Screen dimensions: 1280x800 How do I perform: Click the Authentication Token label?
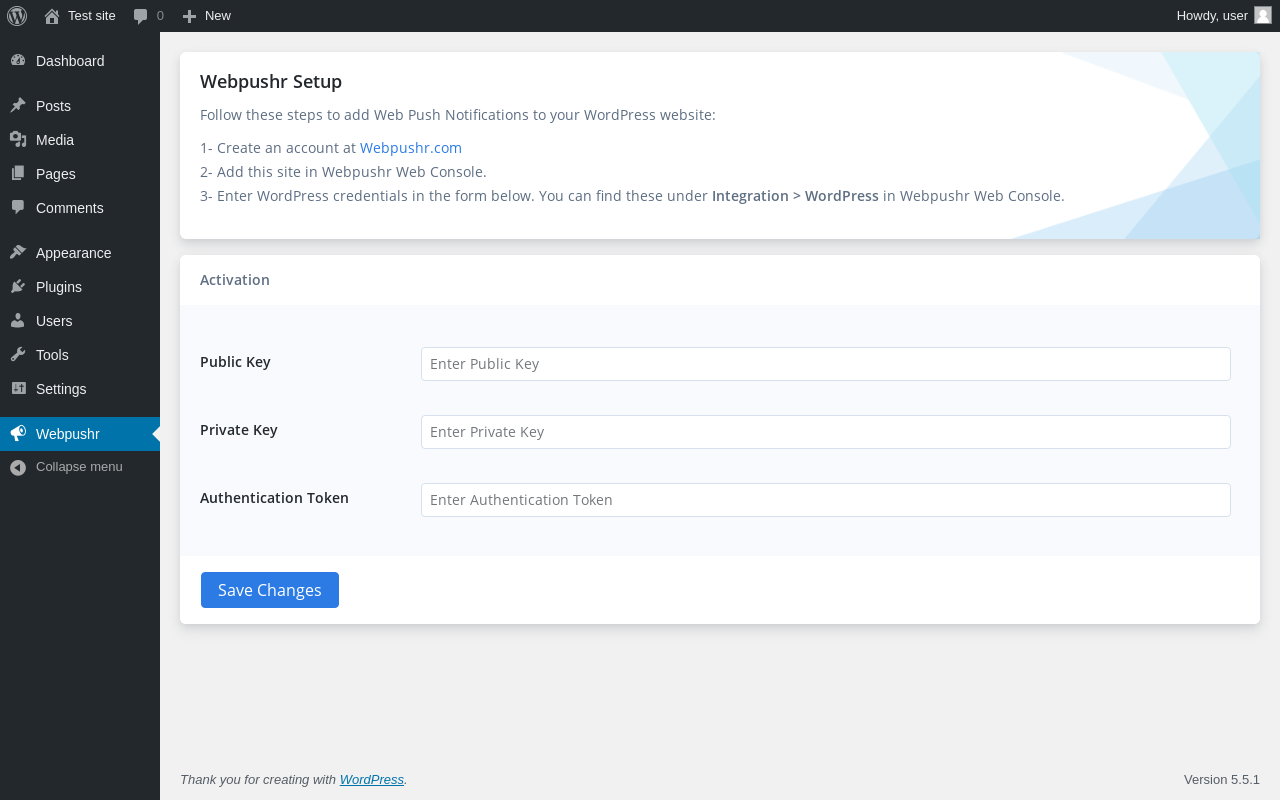click(274, 498)
